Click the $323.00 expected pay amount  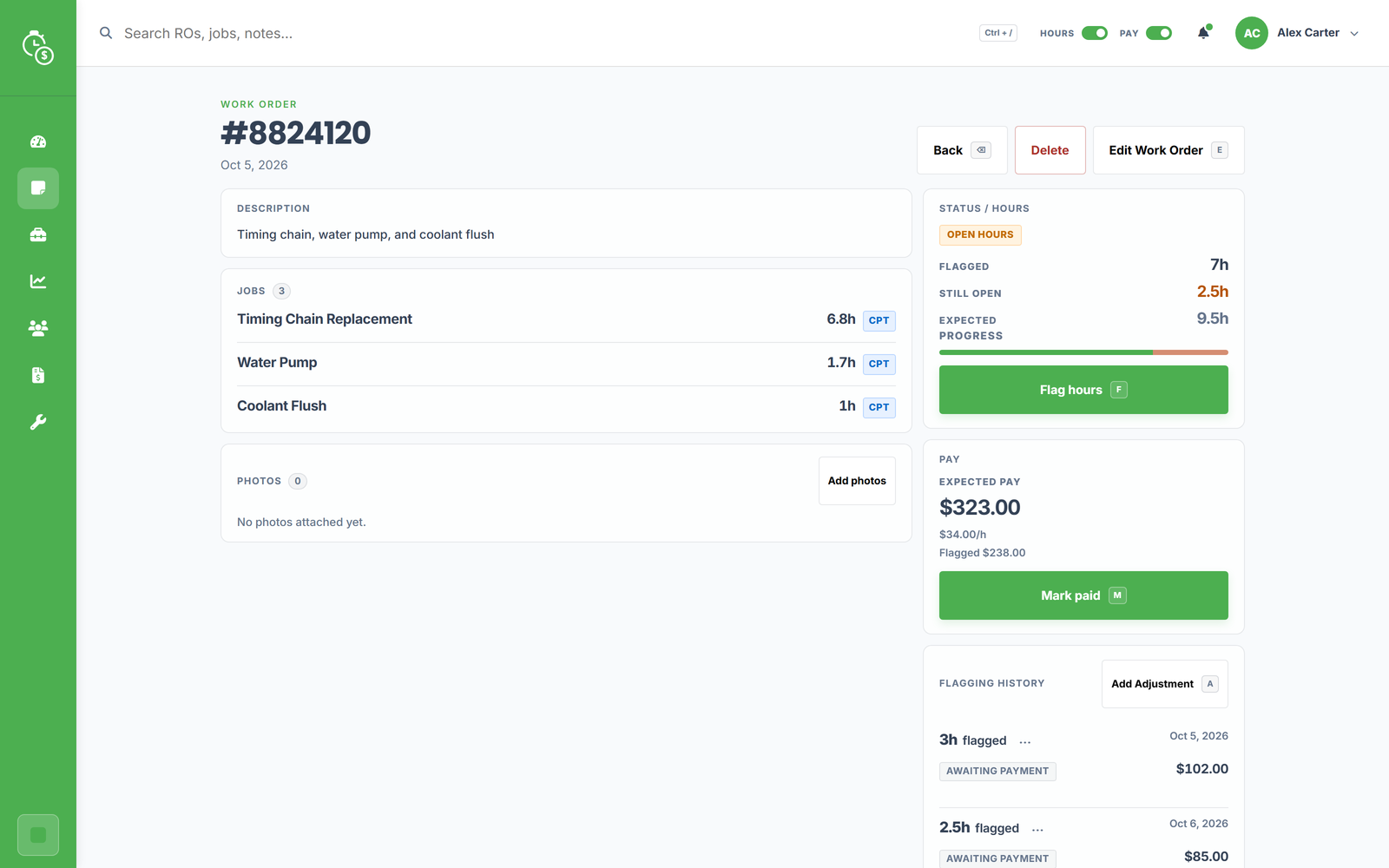coord(980,507)
